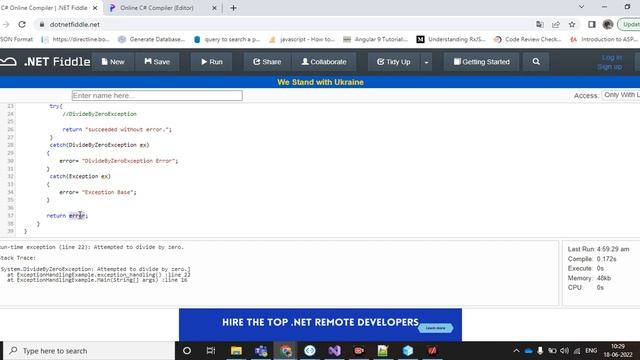This screenshot has height=360, width=640.
Task: Click the browser Update button
Action: [x=629, y=24]
